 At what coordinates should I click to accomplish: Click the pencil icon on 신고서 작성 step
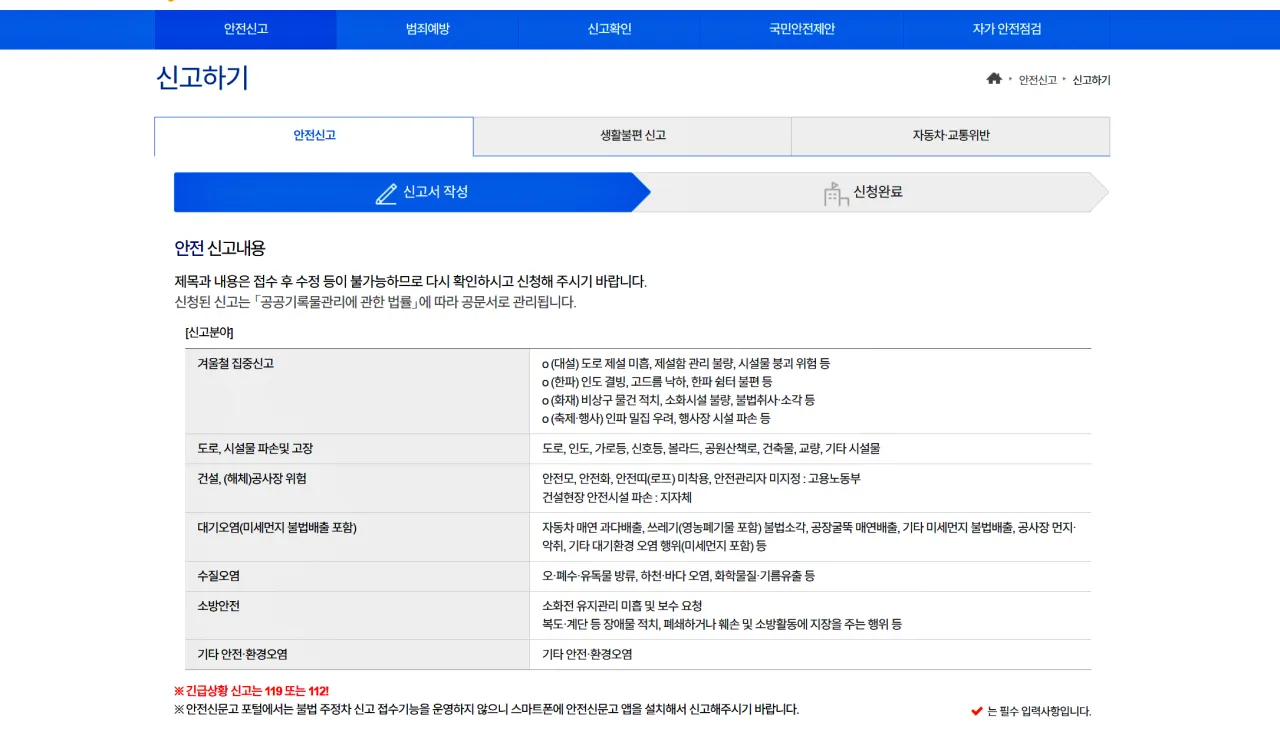coord(388,193)
